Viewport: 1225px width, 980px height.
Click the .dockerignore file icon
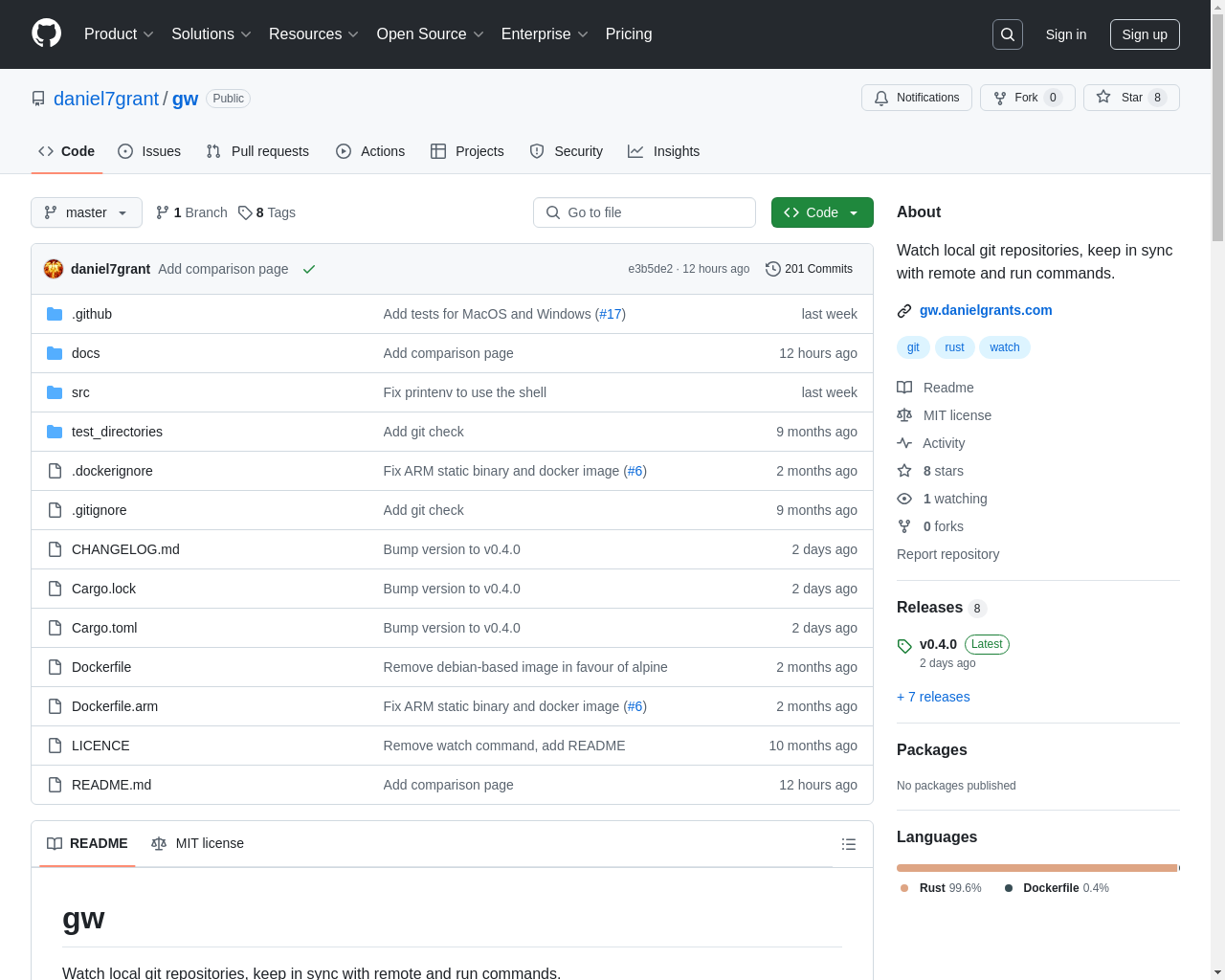click(x=55, y=471)
